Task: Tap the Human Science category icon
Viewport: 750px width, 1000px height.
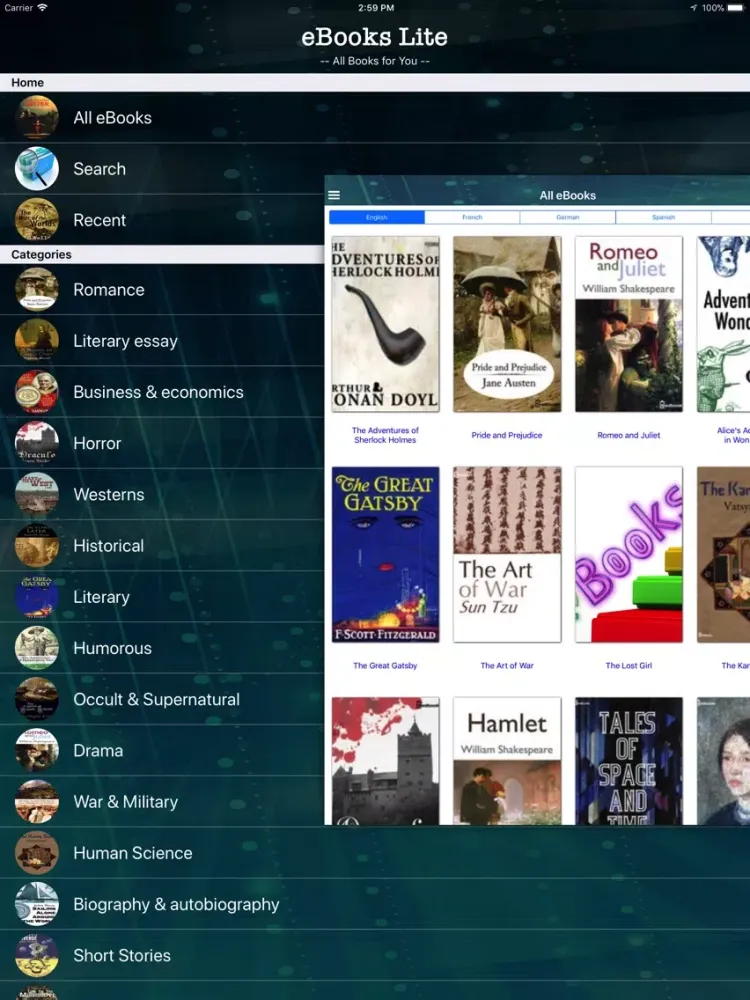Action: pos(37,853)
